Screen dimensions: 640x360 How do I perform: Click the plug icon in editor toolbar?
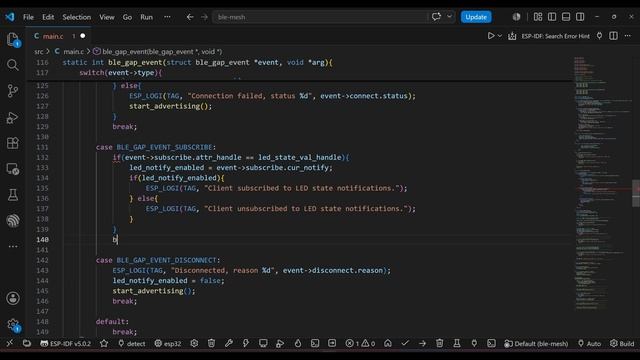tap(599, 36)
